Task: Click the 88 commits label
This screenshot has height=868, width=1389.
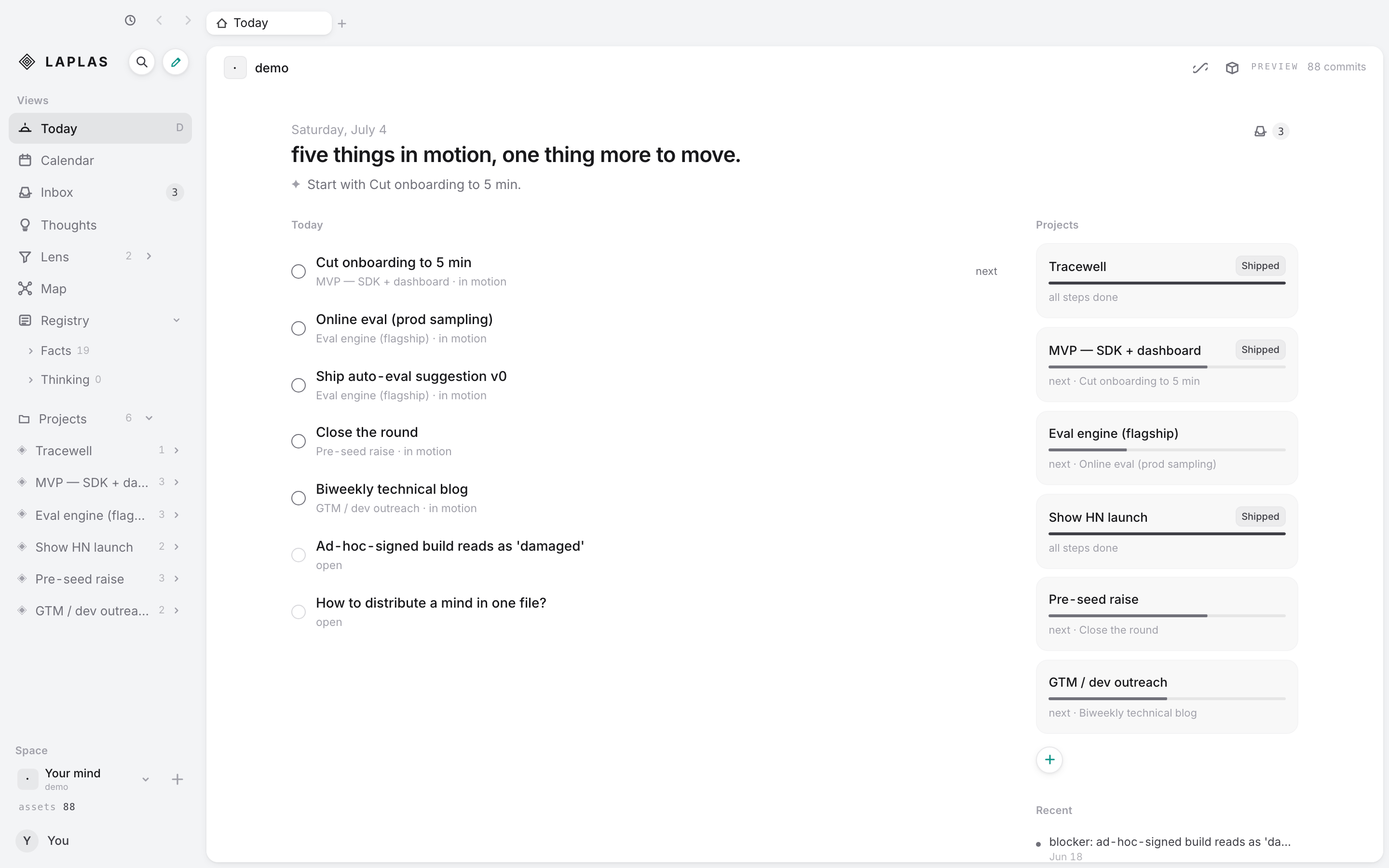Action: click(1336, 67)
